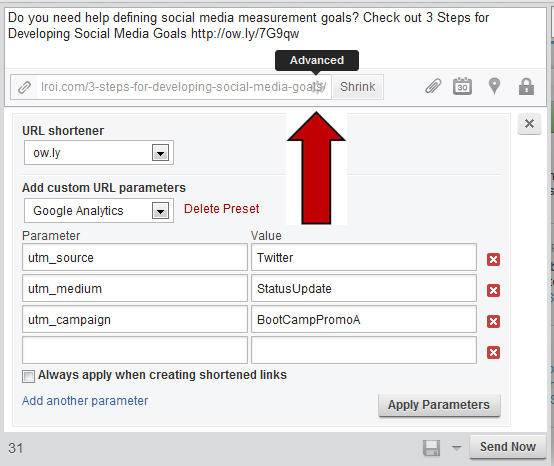
Task: Open the scheduling calendar icon
Action: click(x=462, y=86)
